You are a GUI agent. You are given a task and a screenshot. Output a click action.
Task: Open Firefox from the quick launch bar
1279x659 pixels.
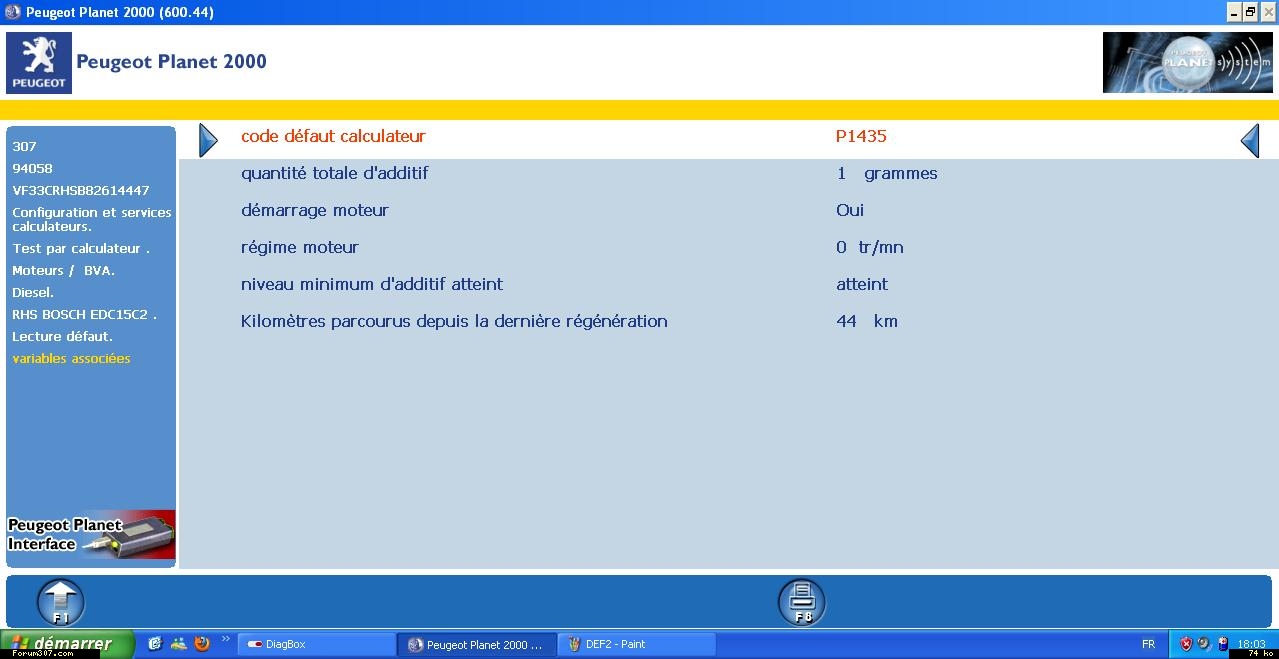coord(202,644)
